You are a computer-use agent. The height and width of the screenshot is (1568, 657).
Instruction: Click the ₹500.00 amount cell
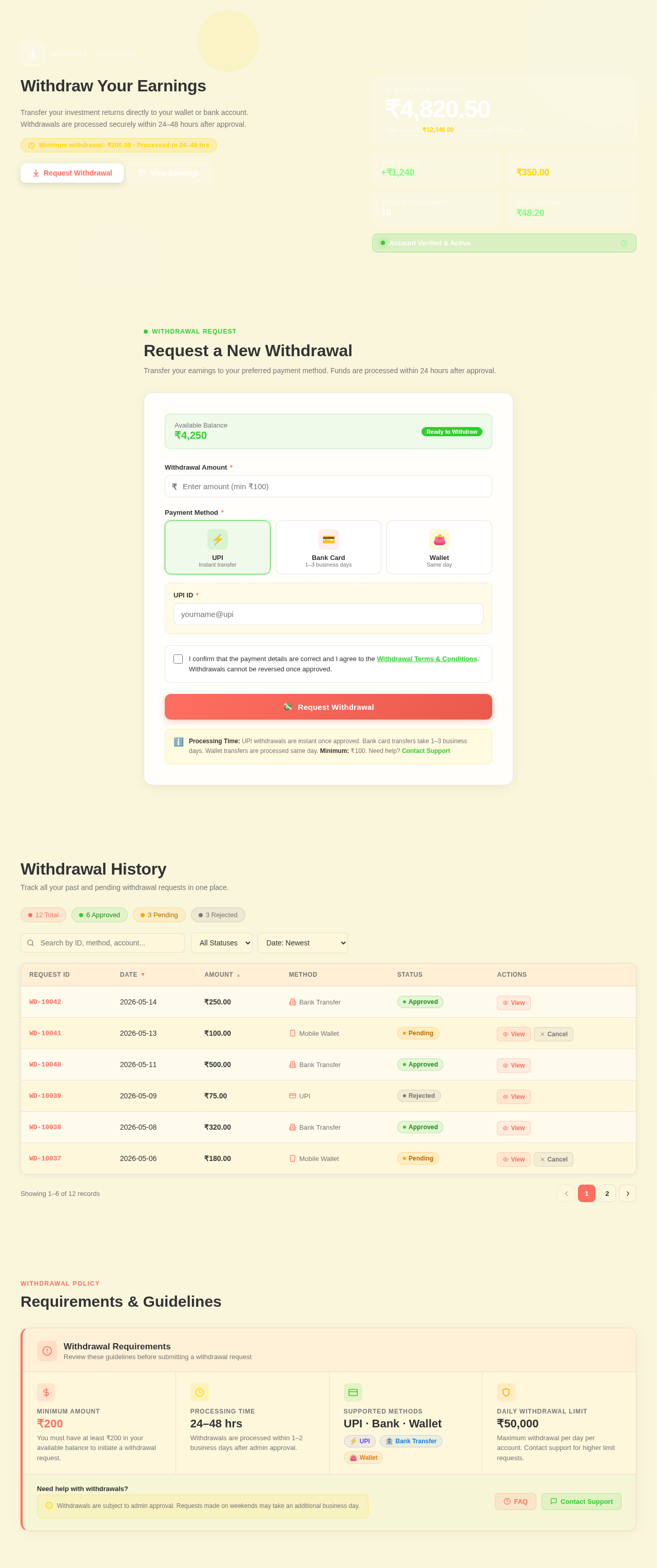pos(218,1064)
